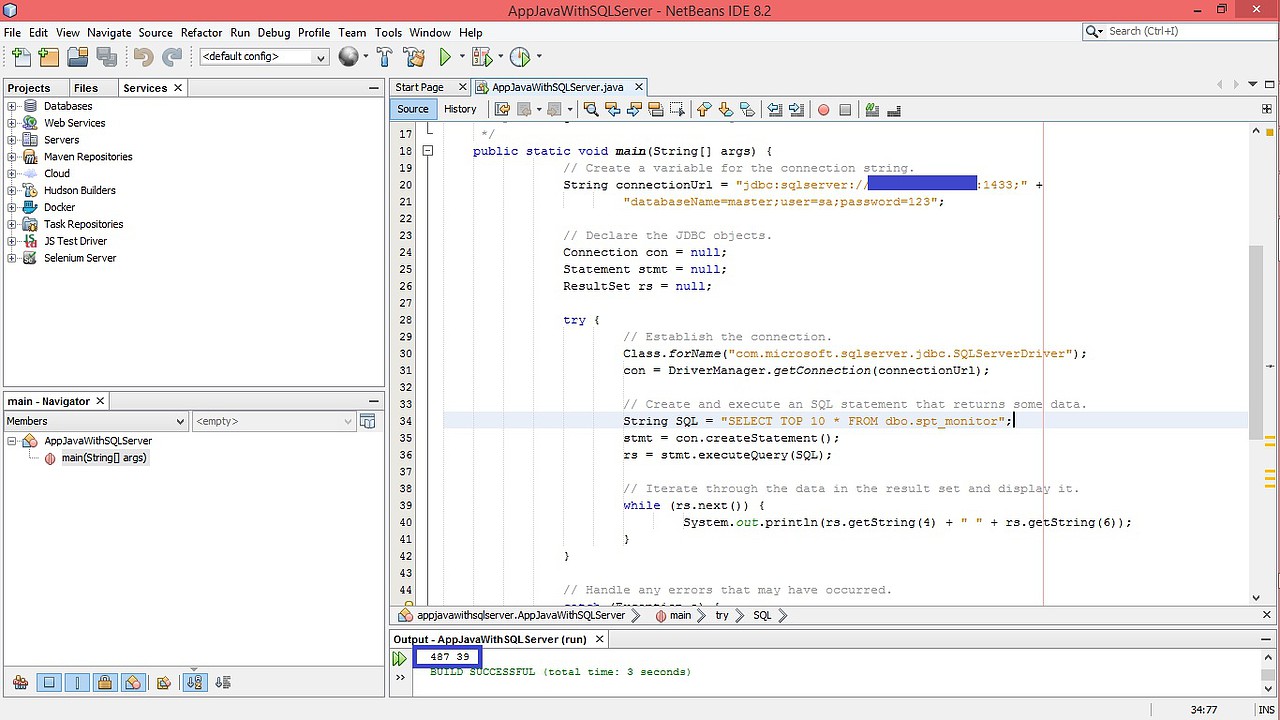Click Find Next Occurrence icon
1280x720 pixels.
pyautogui.click(x=634, y=109)
